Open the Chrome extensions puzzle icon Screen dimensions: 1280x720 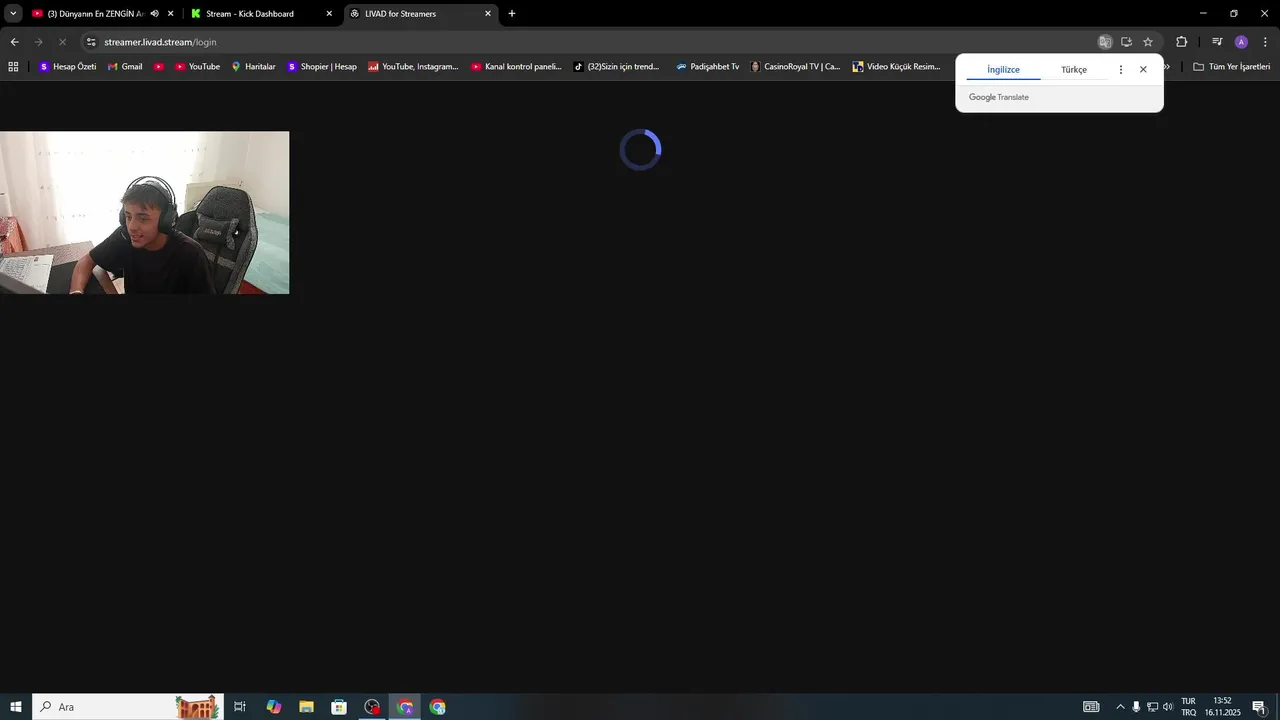1181,42
